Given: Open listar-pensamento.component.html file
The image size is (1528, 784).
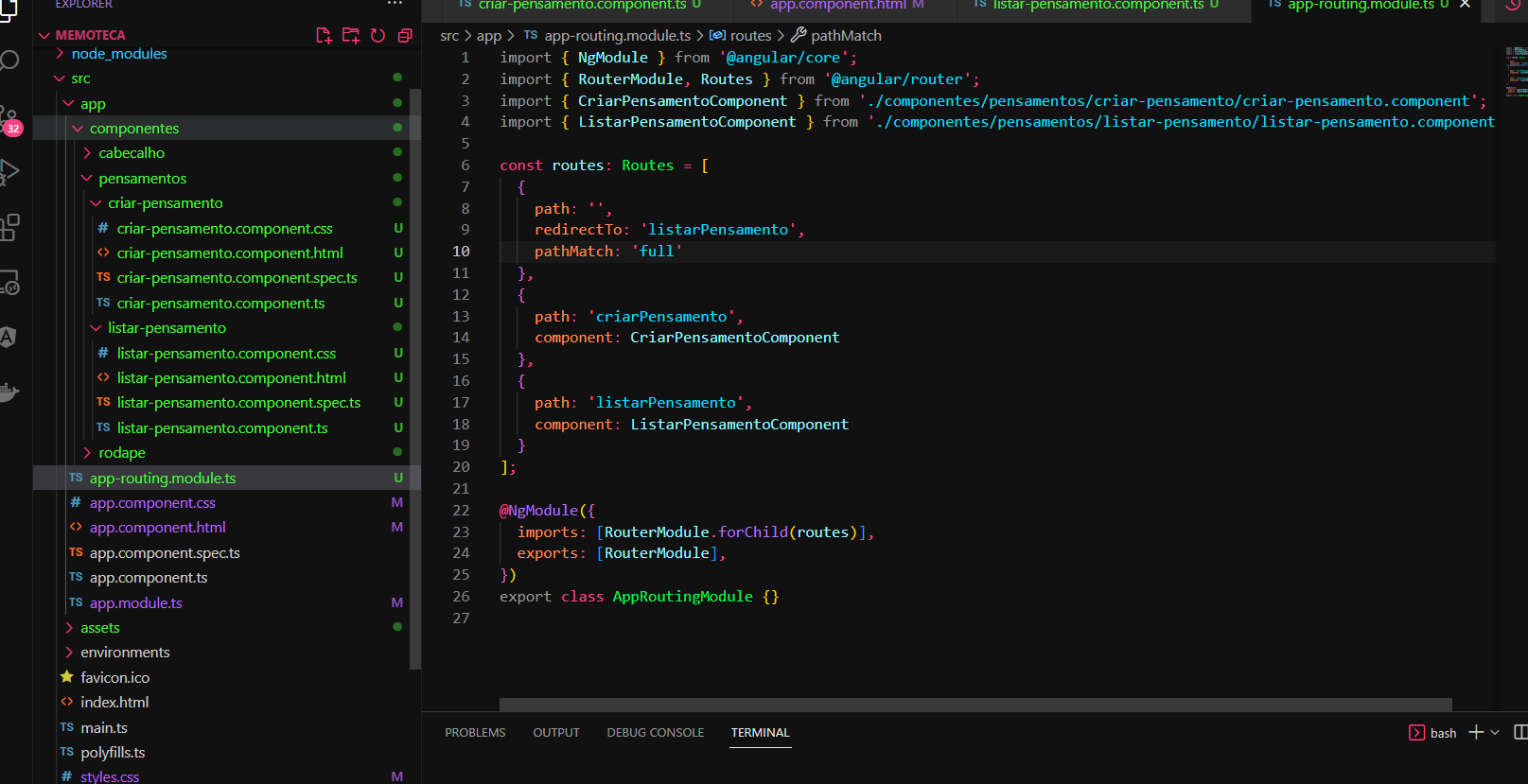Looking at the screenshot, I should tap(232, 378).
